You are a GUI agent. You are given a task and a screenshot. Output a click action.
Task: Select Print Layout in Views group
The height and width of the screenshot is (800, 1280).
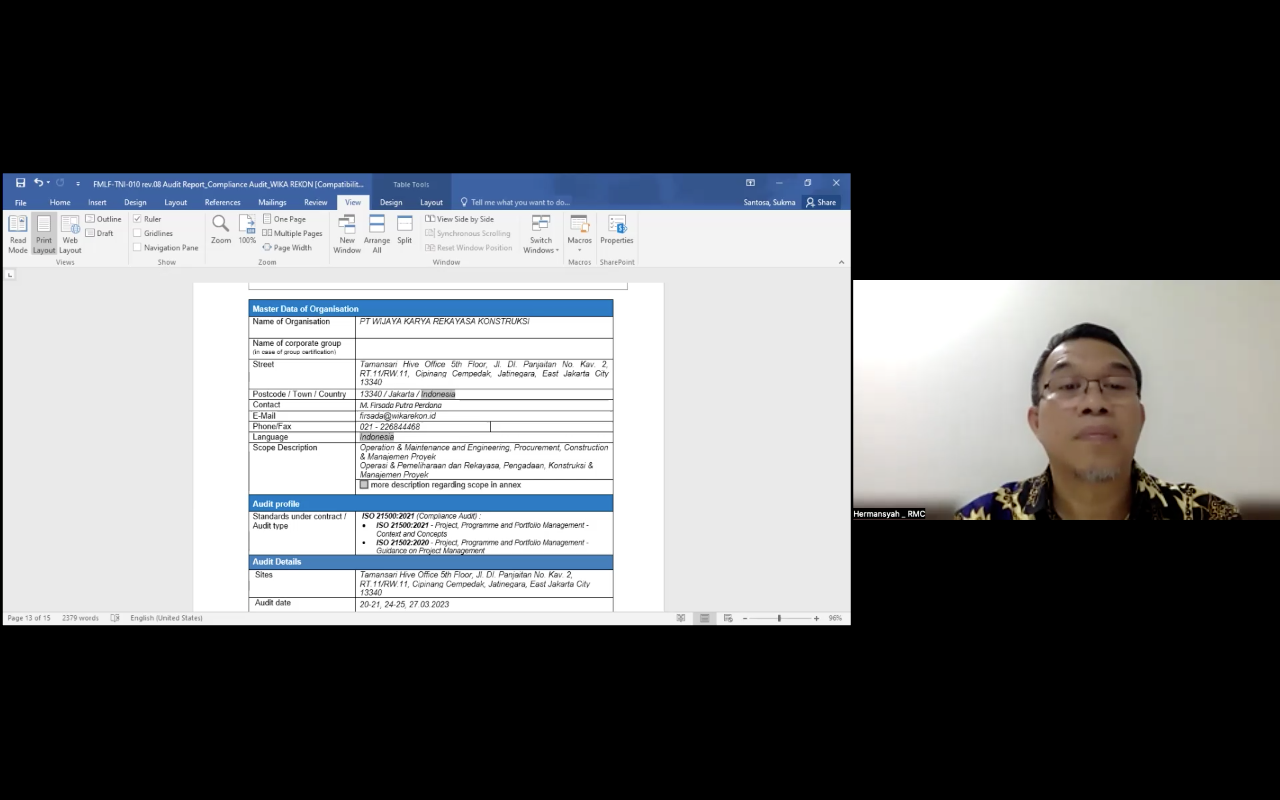coord(44,236)
